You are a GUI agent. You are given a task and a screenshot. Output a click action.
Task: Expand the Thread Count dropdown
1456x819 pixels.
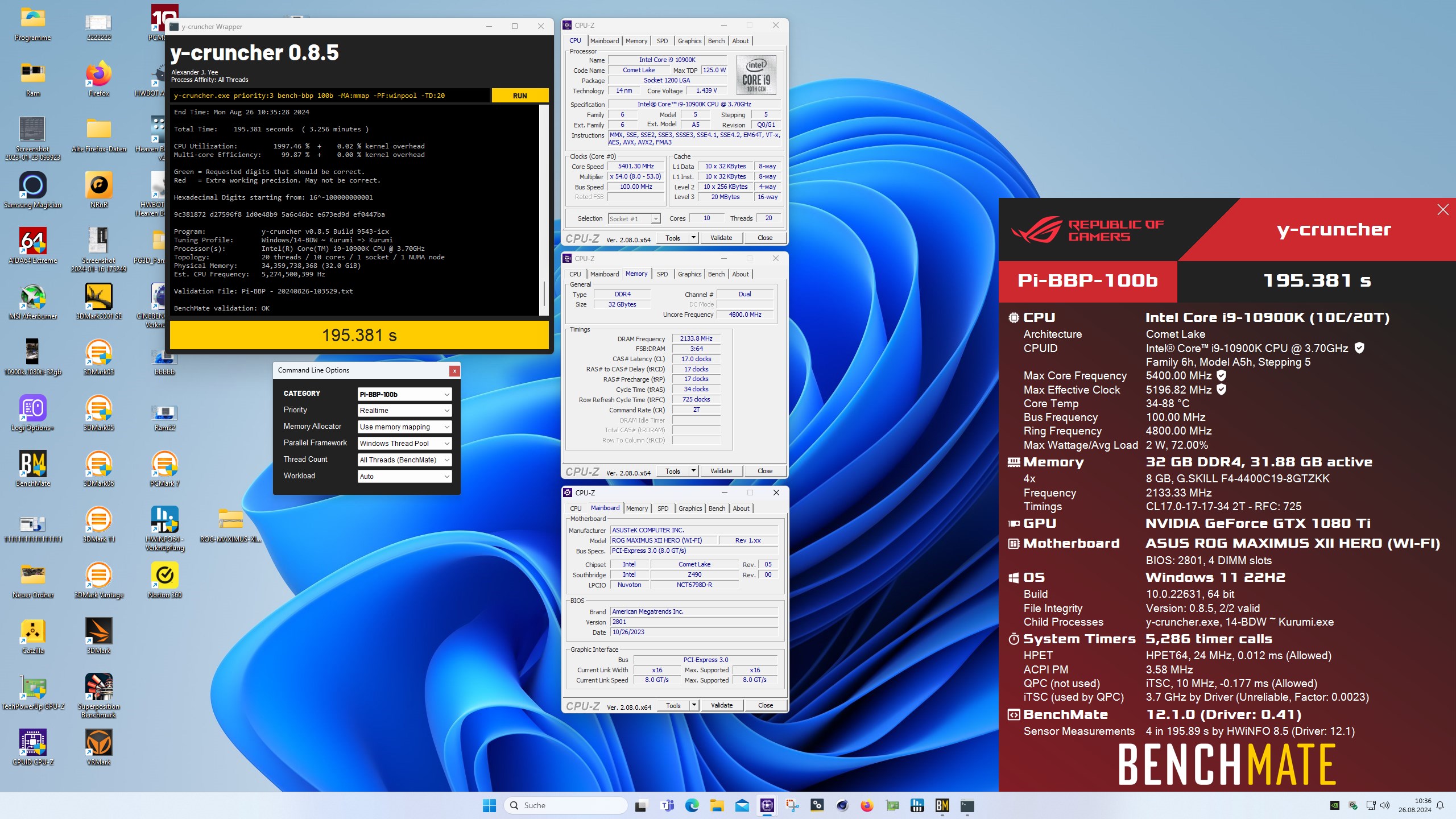[x=404, y=460]
